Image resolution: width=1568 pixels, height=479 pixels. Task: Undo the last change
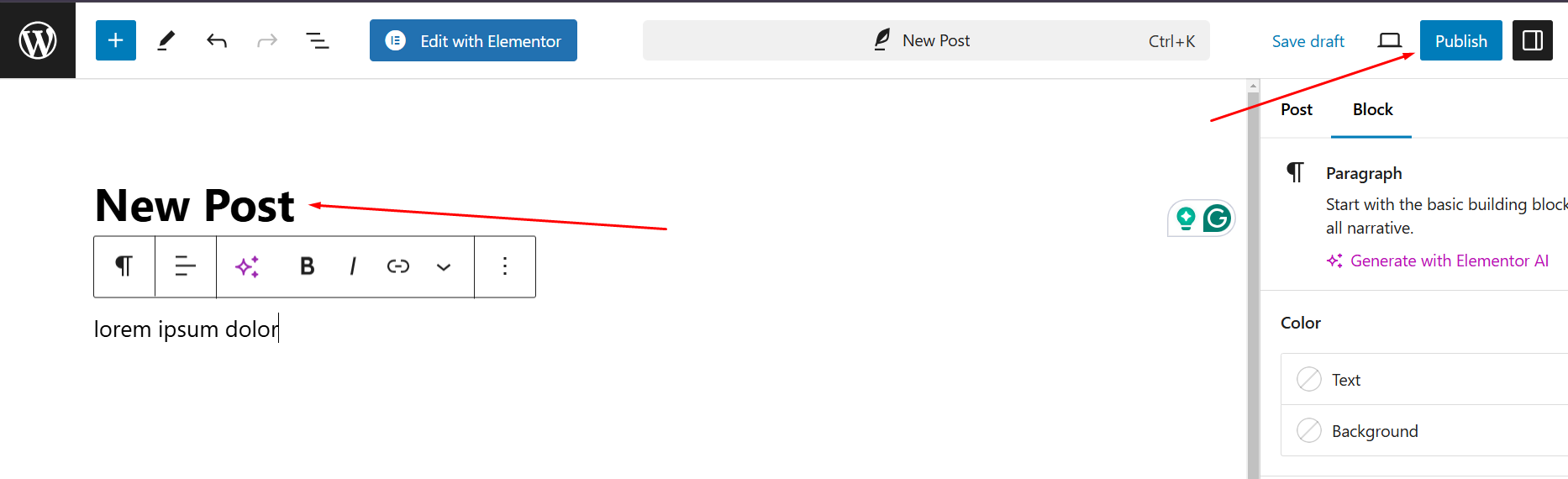217,40
